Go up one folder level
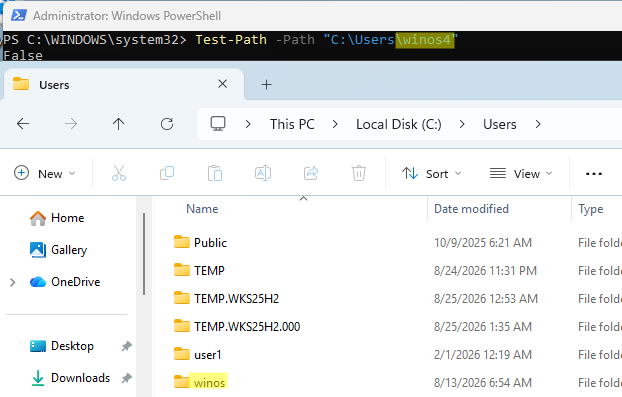Viewport: 622px width, 397px height. (x=119, y=124)
